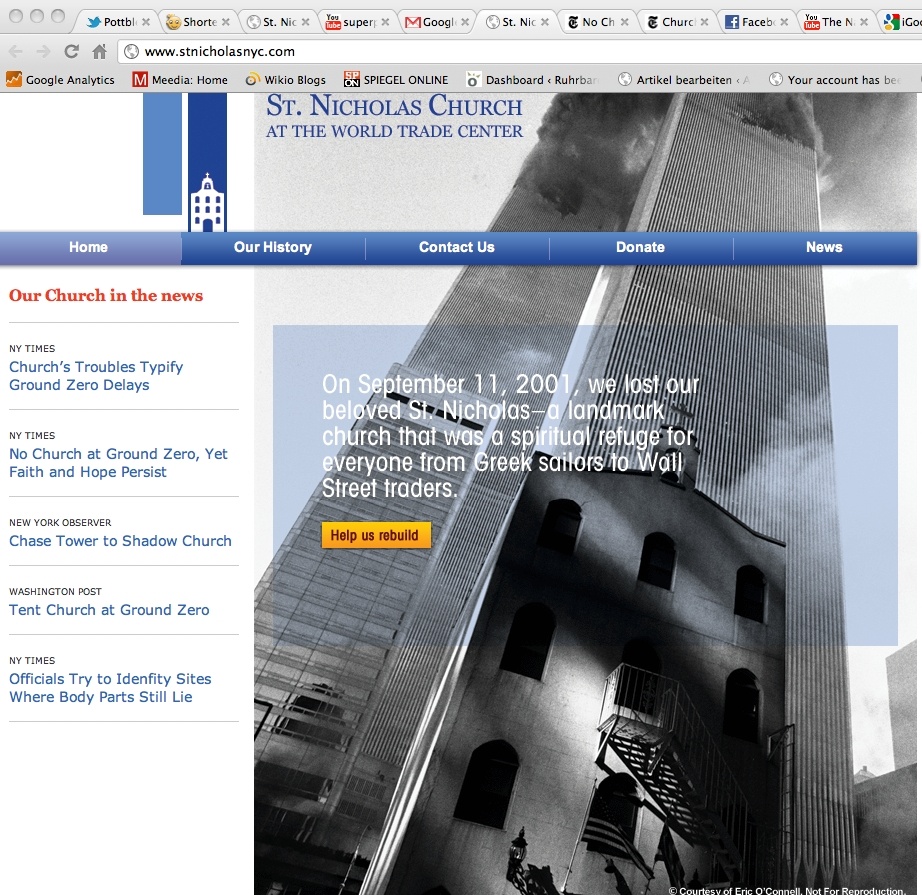
Task: Open the Meedia: Home bookmark
Action: (x=180, y=80)
